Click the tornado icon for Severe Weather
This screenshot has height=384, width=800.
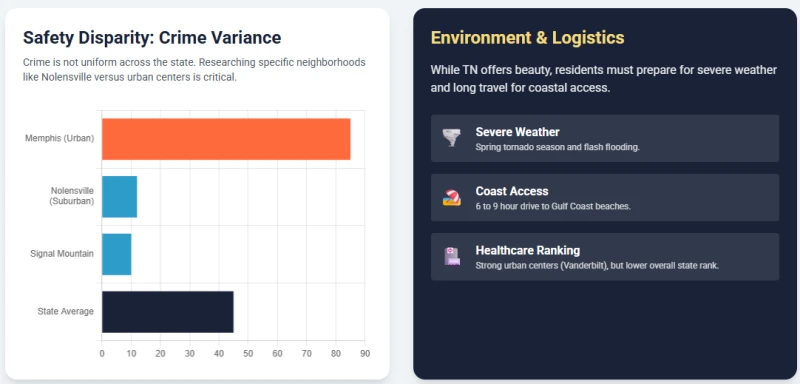[x=452, y=138]
